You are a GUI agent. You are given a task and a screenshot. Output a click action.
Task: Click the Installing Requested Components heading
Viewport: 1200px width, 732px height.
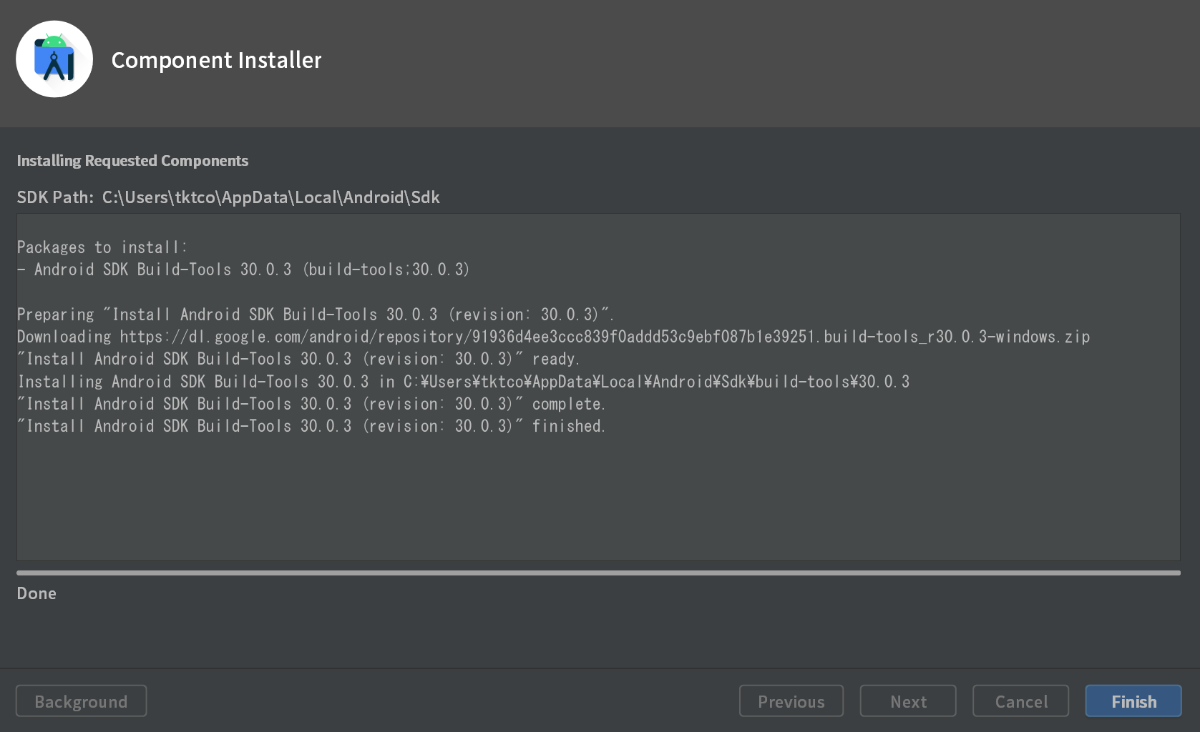pyautogui.click(x=132, y=160)
